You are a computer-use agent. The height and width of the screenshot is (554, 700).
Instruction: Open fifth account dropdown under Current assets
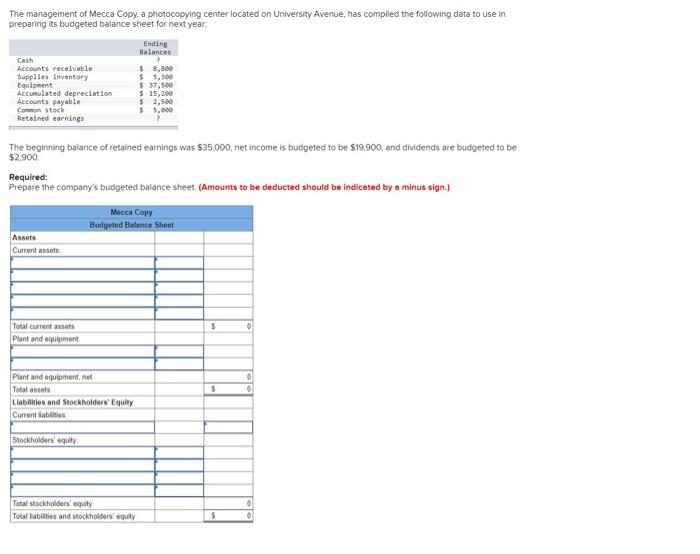[83, 313]
